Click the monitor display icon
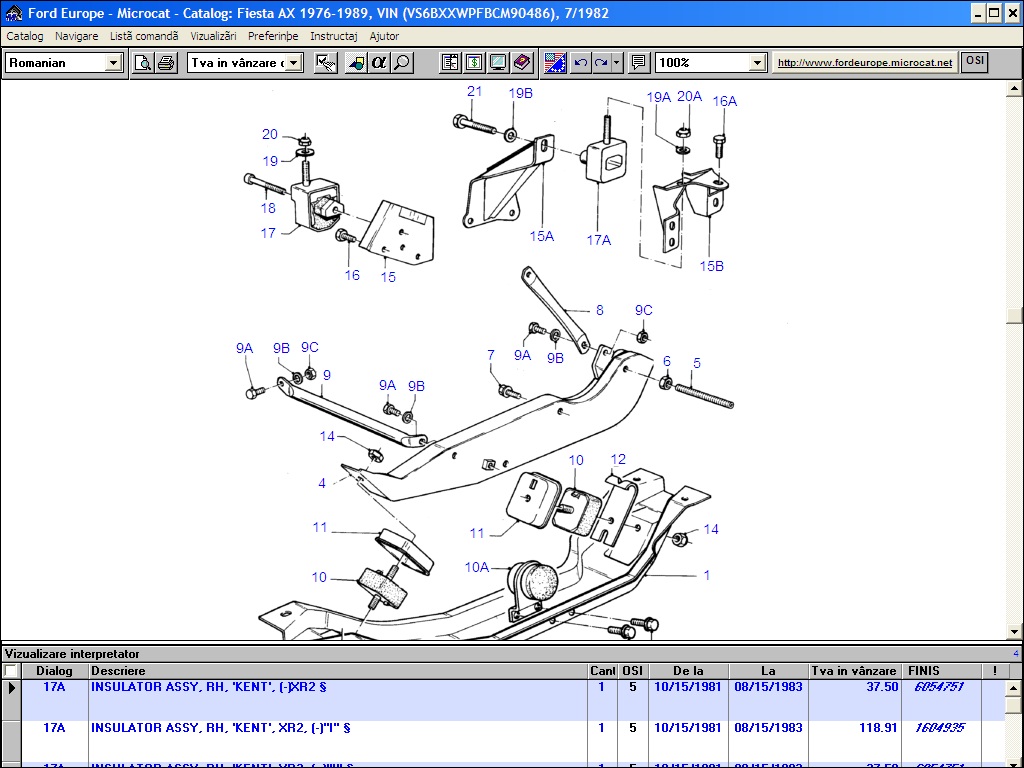 click(498, 63)
